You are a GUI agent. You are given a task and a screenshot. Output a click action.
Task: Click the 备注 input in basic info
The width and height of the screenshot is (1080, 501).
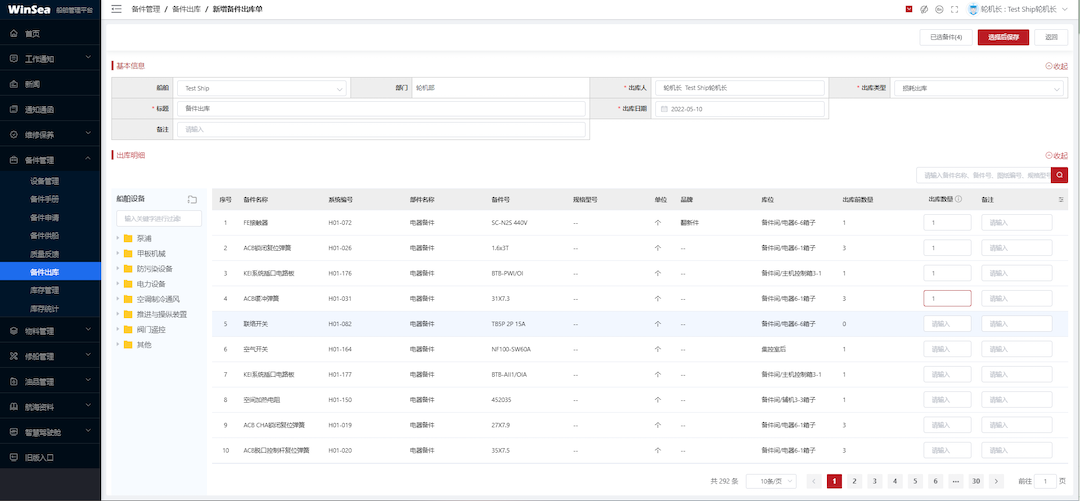(381, 129)
